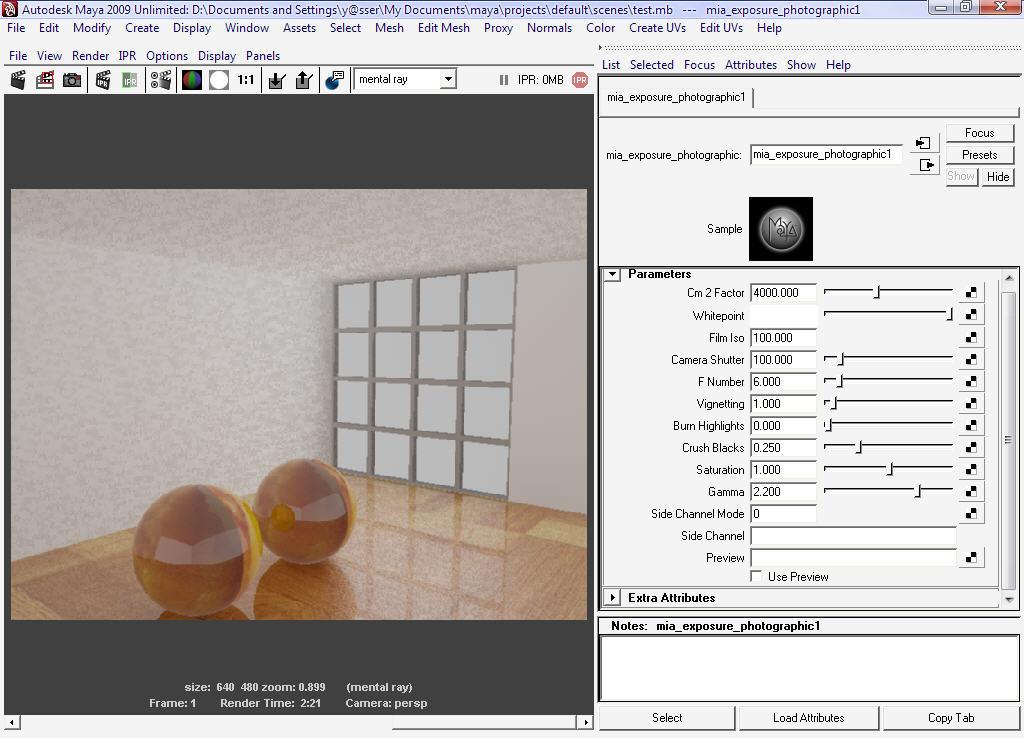Click the map button for Gamma
Image resolution: width=1024 pixels, height=738 pixels.
971,491
